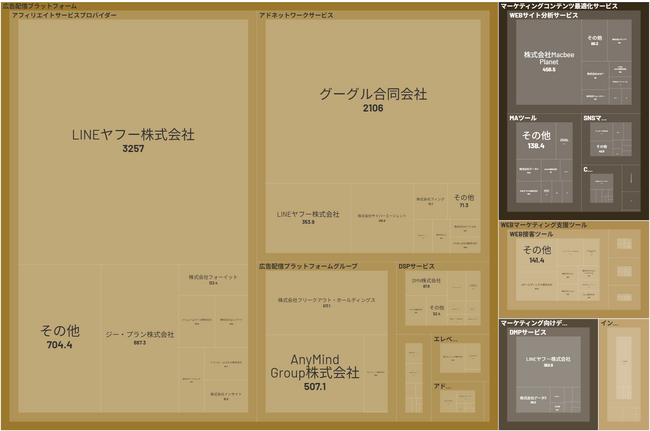
Task: Open the DSPサービス group header
Action: [x=416, y=267]
